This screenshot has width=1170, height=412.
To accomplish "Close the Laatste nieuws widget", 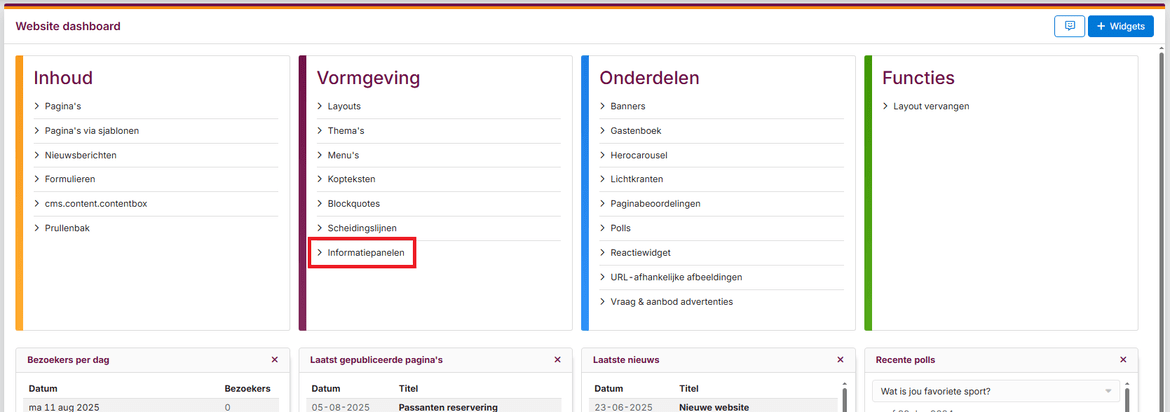I will 841,359.
